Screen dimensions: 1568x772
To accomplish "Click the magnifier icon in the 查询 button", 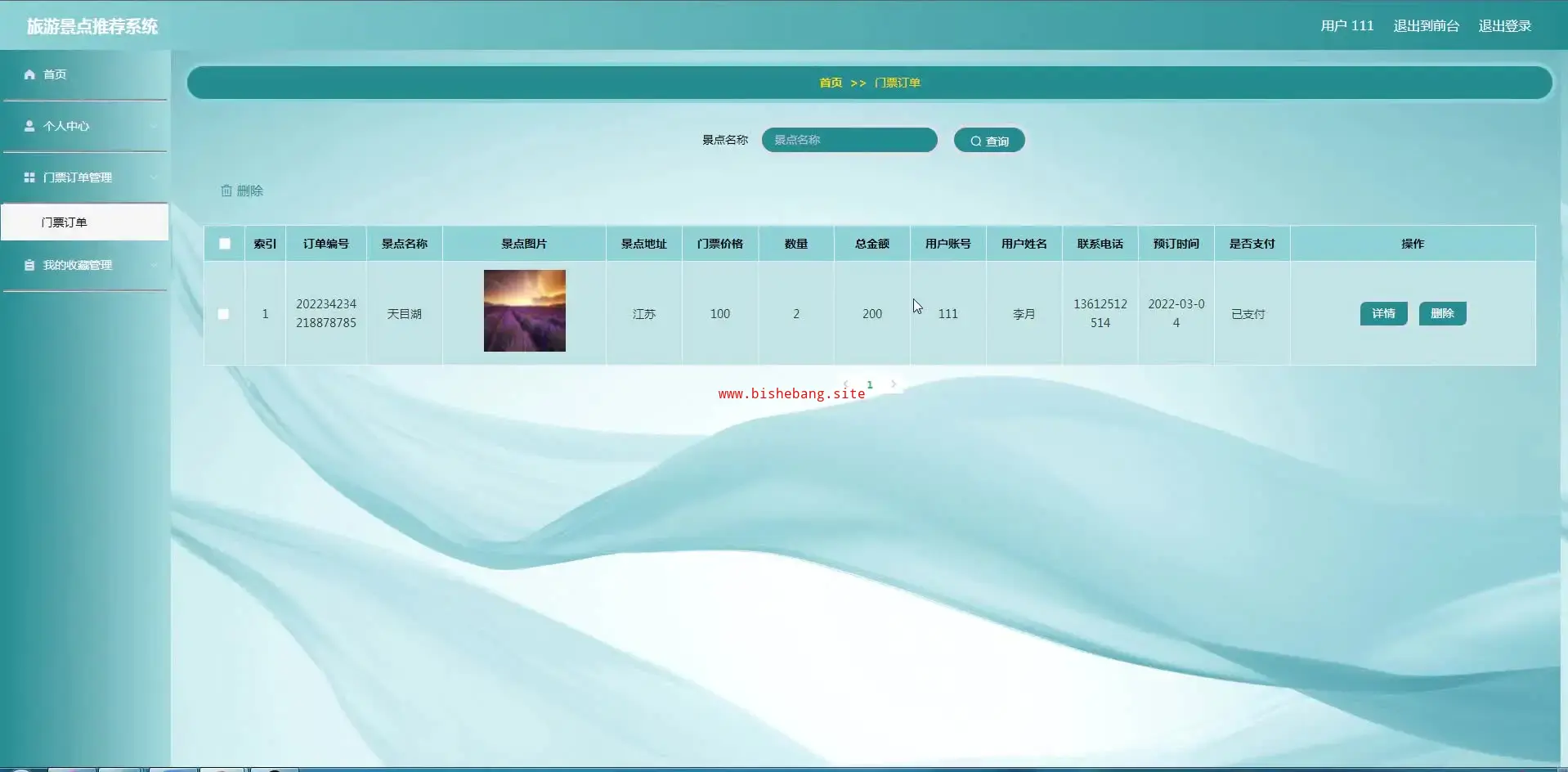I will (x=975, y=141).
